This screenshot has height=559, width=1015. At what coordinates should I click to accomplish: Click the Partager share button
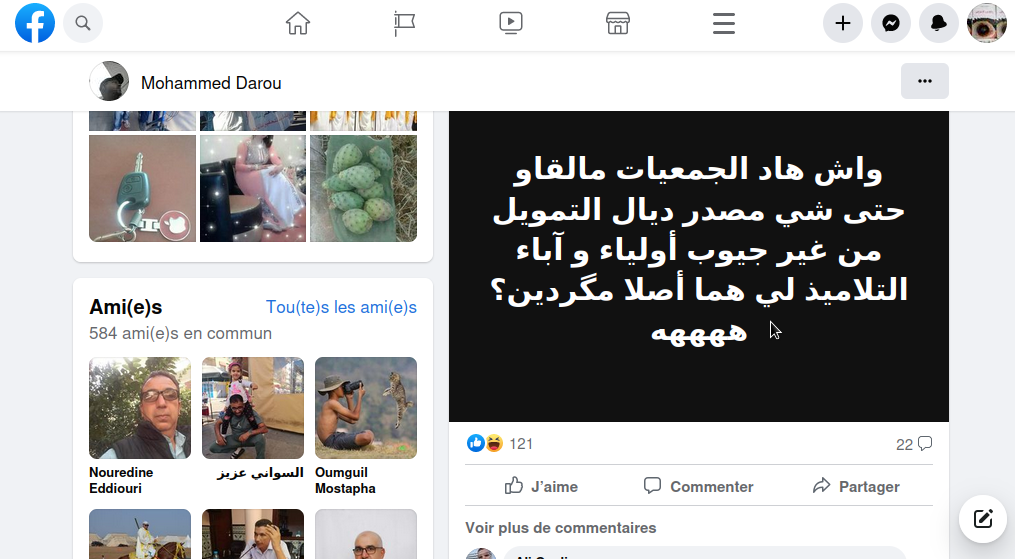pyautogui.click(x=856, y=487)
